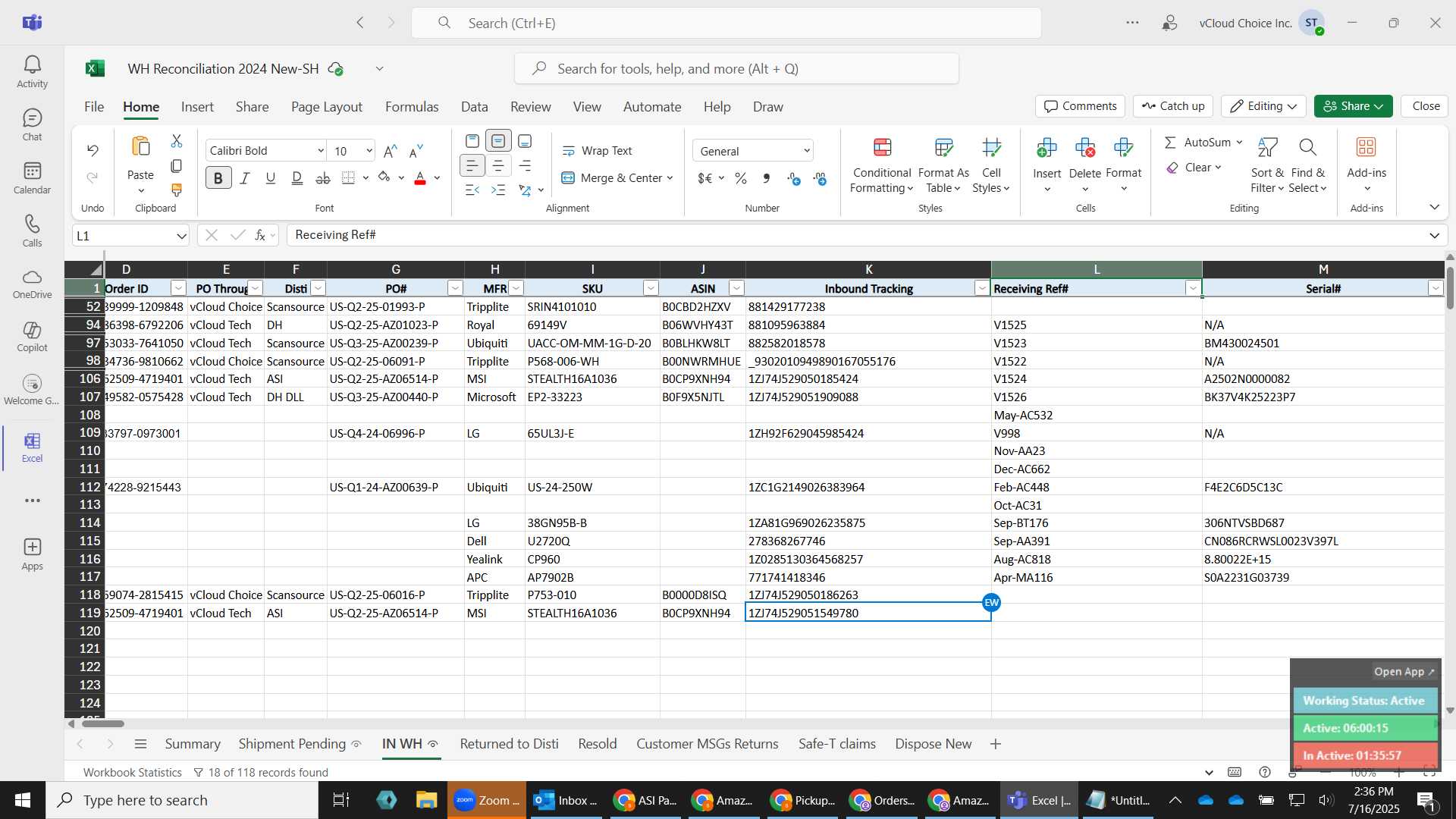Toggle Wrap Text

[x=597, y=151]
